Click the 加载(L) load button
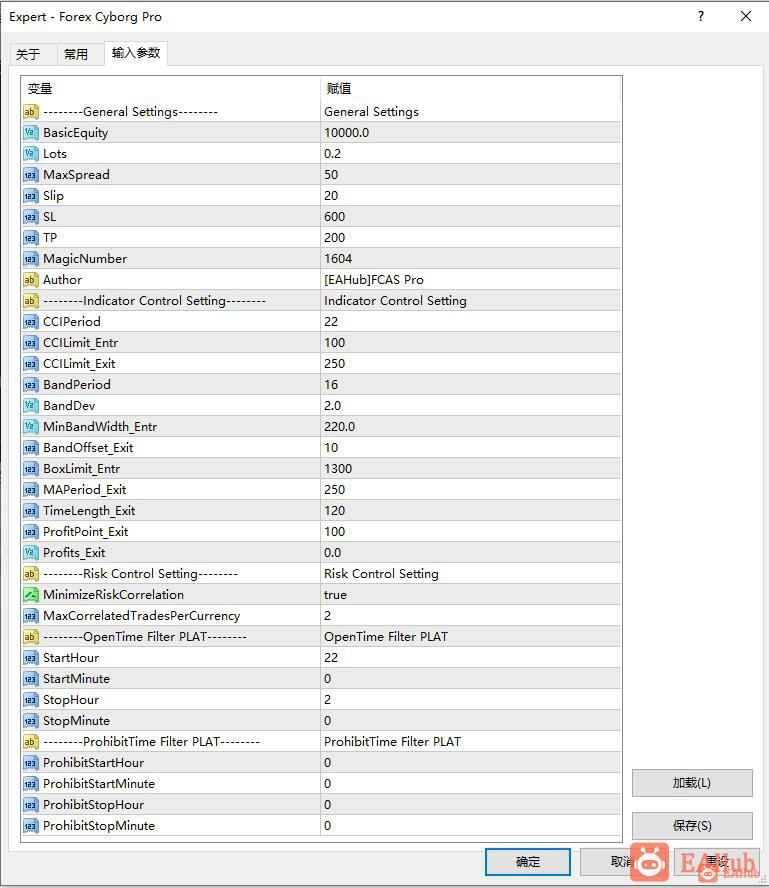This screenshot has width=769, height=888. (692, 783)
